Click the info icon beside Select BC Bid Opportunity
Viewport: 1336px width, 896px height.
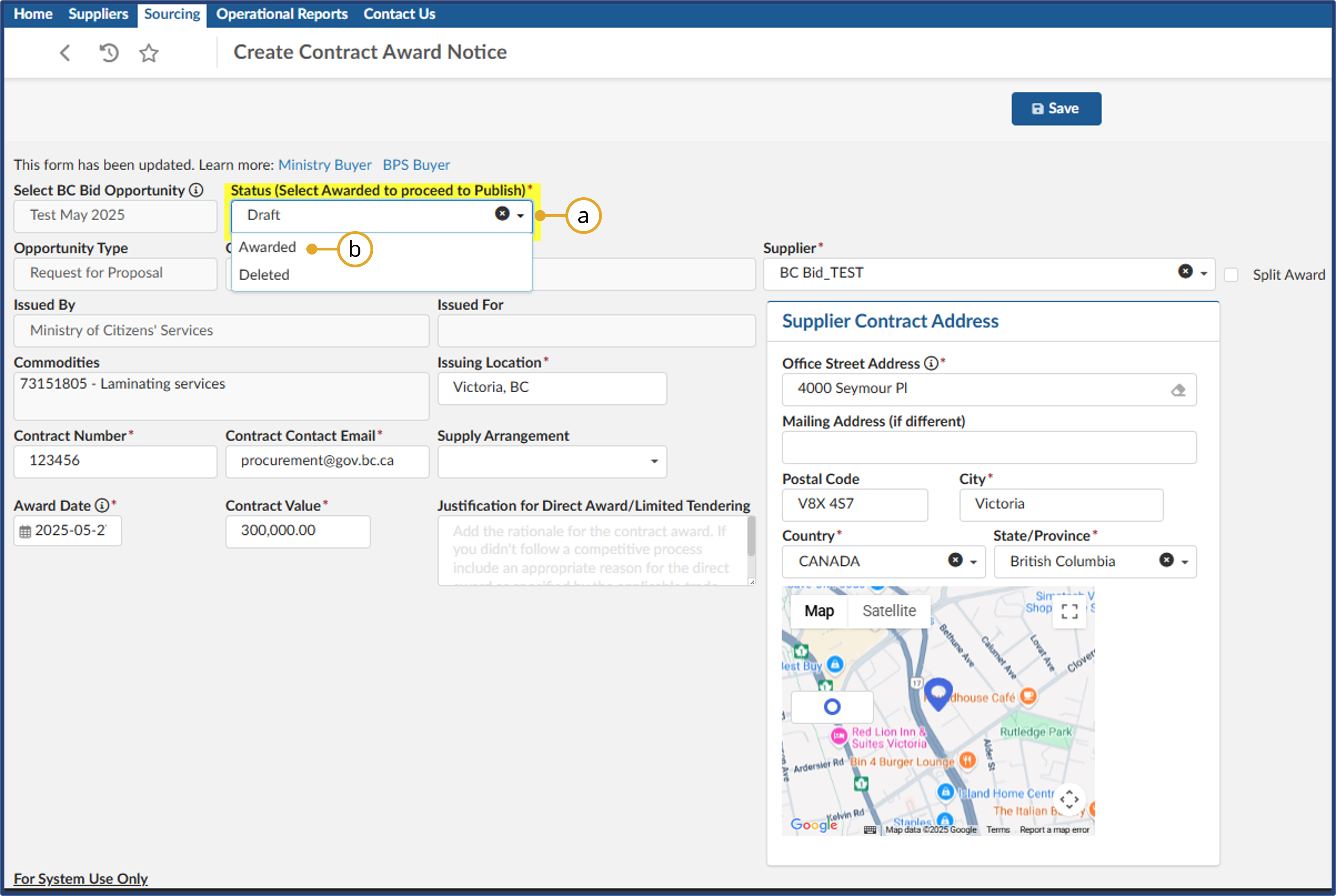pyautogui.click(x=196, y=190)
